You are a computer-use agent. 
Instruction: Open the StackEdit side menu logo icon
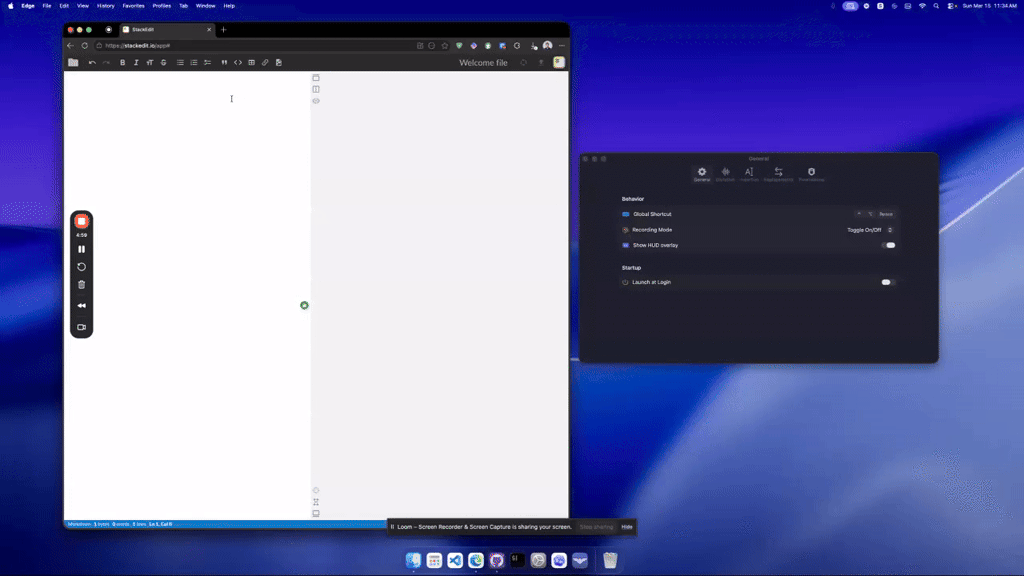click(559, 62)
